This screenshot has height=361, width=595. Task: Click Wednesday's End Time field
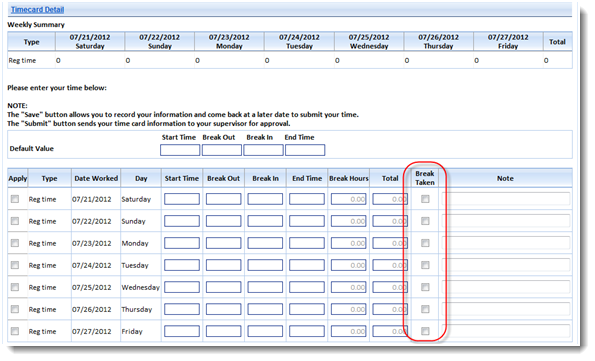pos(307,287)
